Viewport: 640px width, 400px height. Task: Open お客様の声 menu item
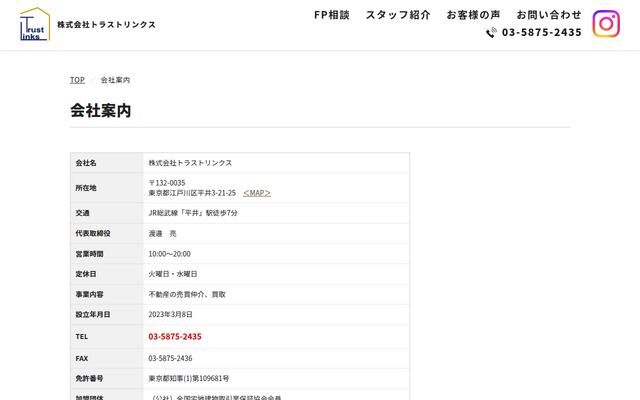point(473,15)
